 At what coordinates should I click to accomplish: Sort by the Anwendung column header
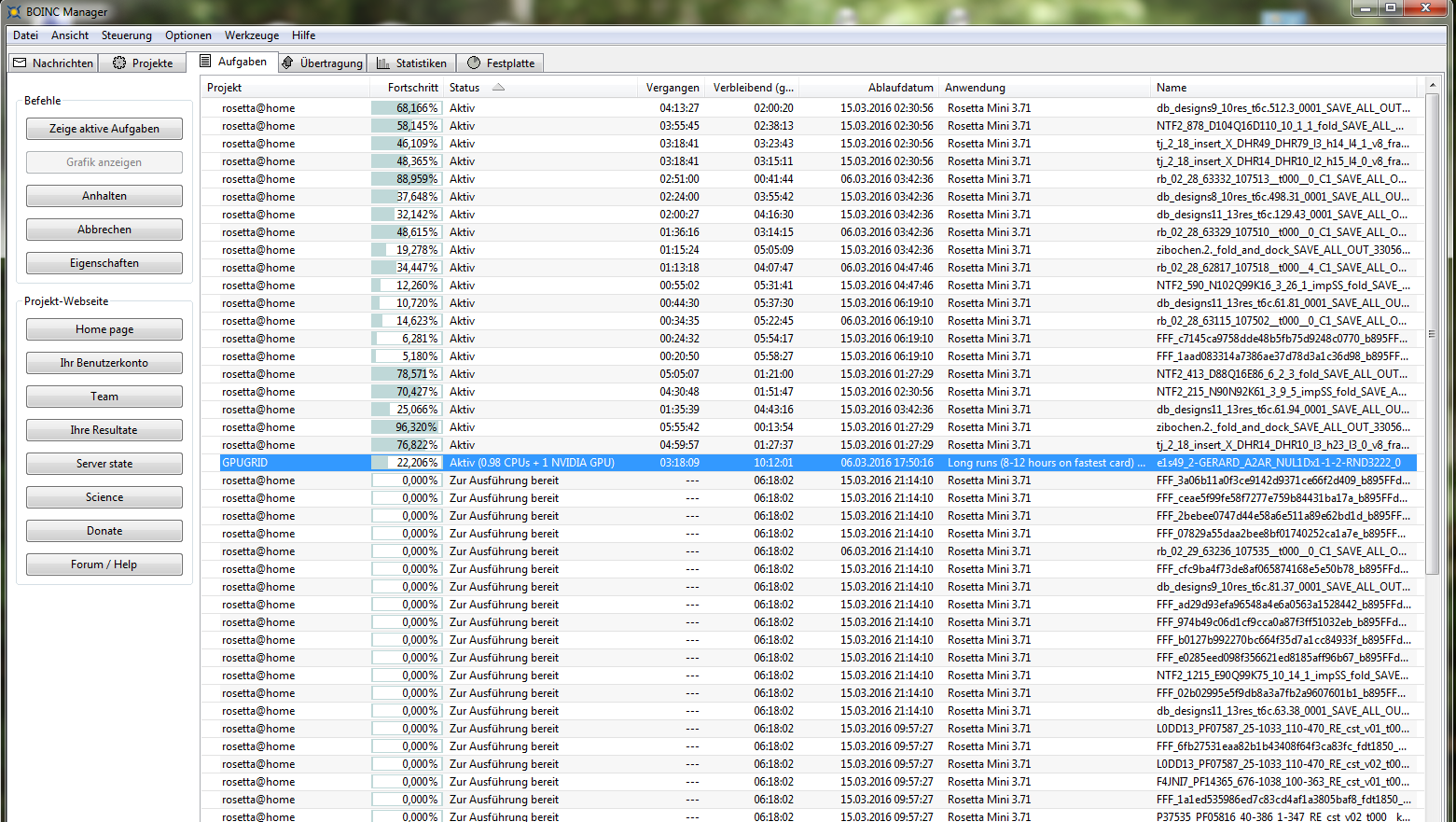[1045, 88]
